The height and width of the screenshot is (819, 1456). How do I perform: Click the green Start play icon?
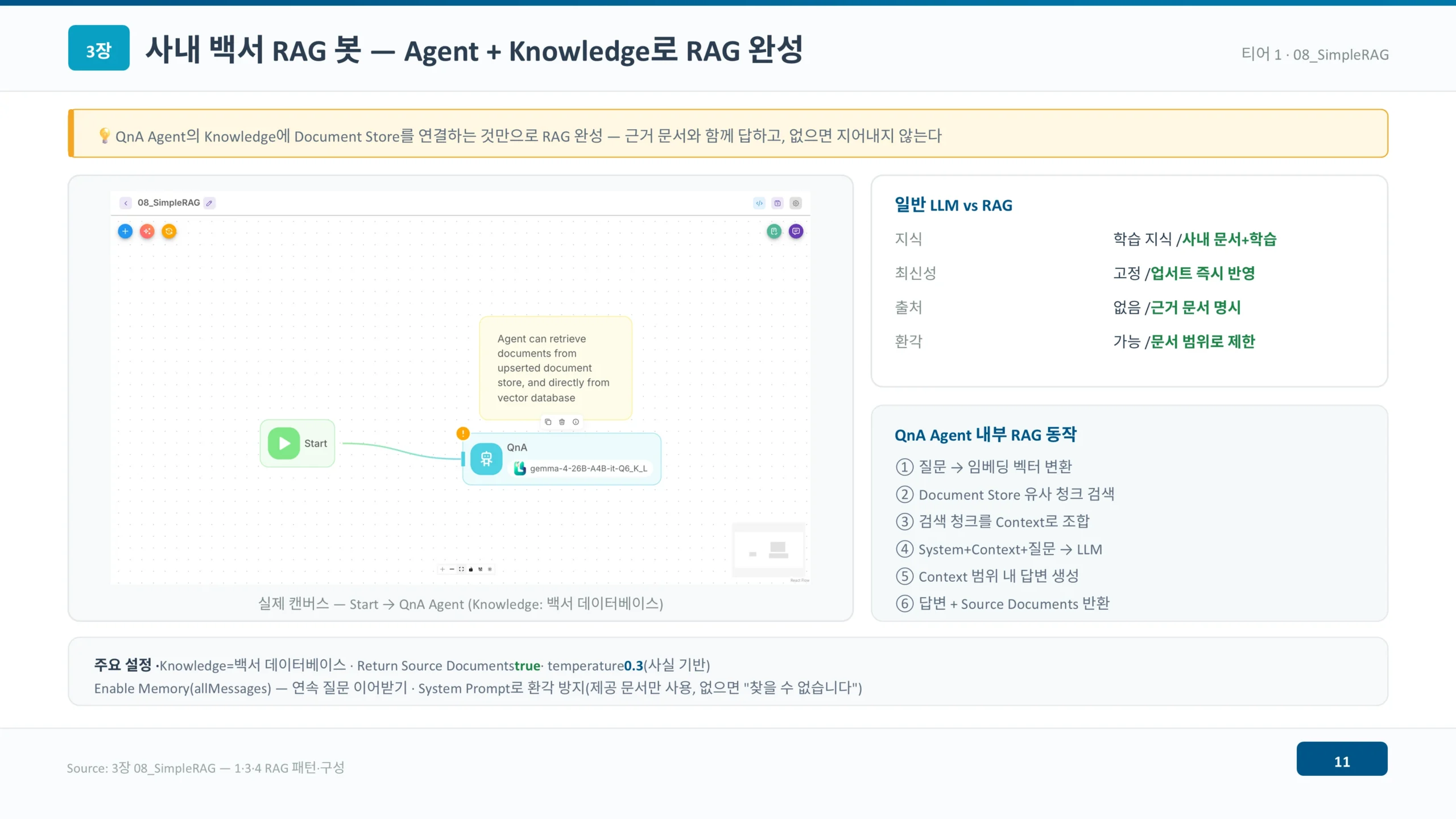click(284, 444)
